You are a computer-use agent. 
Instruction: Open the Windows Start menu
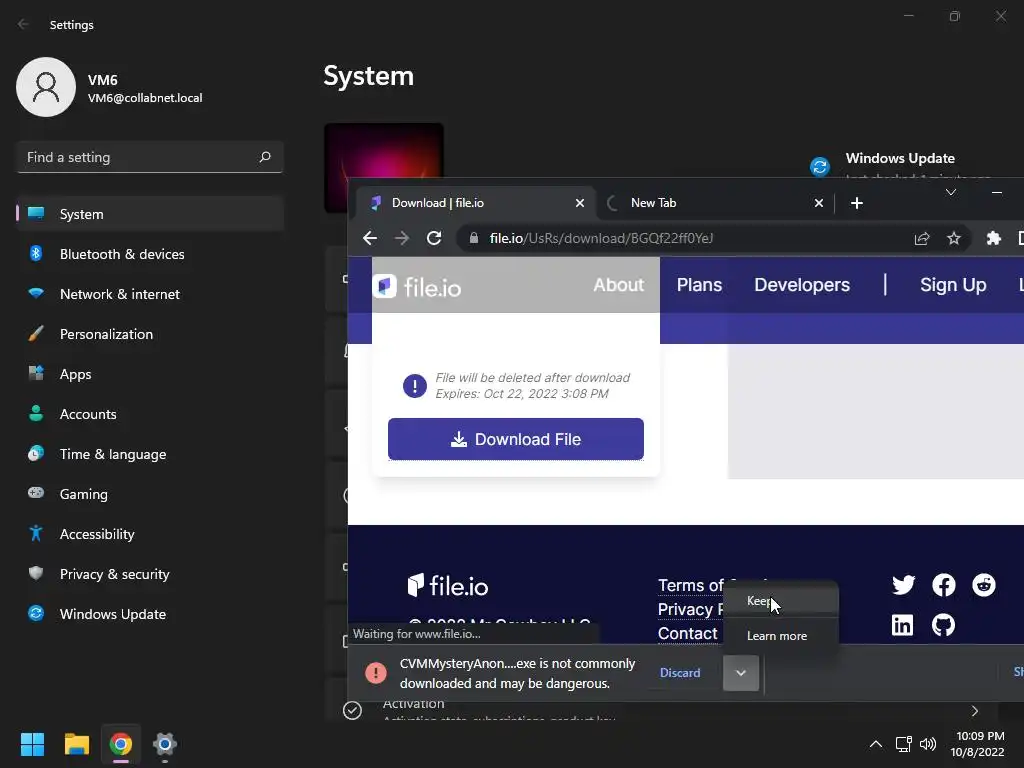coord(32,744)
